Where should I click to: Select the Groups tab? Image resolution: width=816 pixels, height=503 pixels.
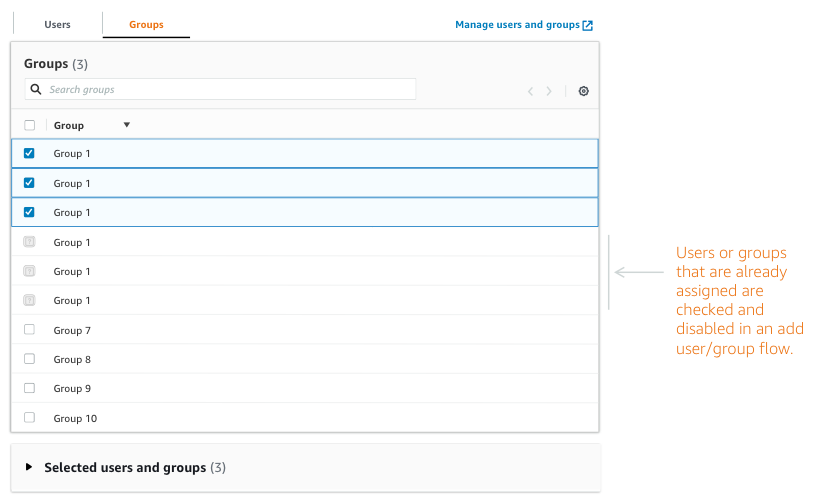(x=146, y=24)
